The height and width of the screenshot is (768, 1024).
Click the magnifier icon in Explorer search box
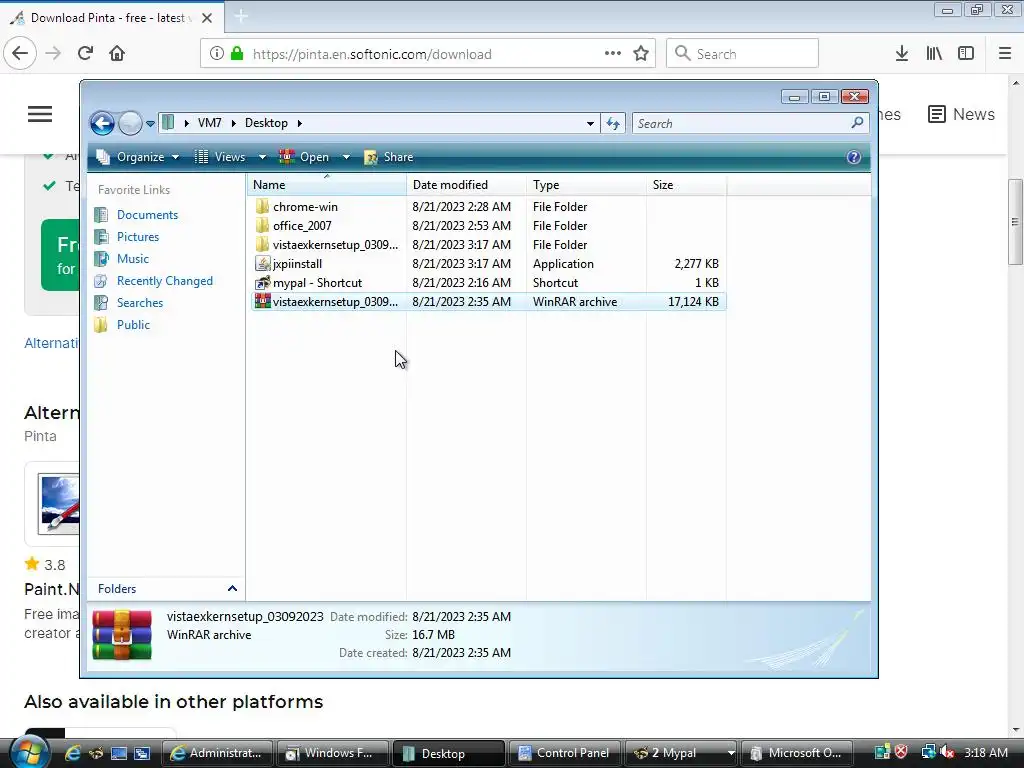(857, 123)
